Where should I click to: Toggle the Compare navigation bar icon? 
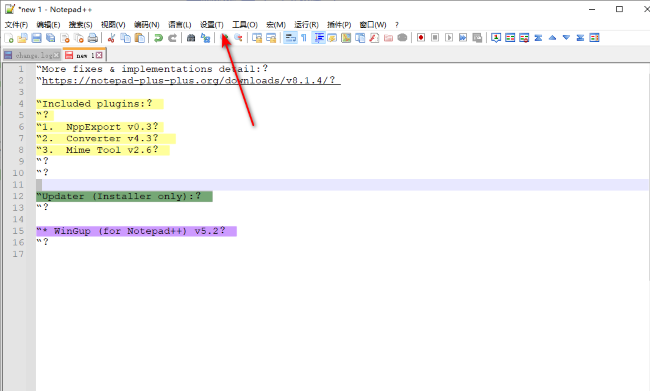594,38
